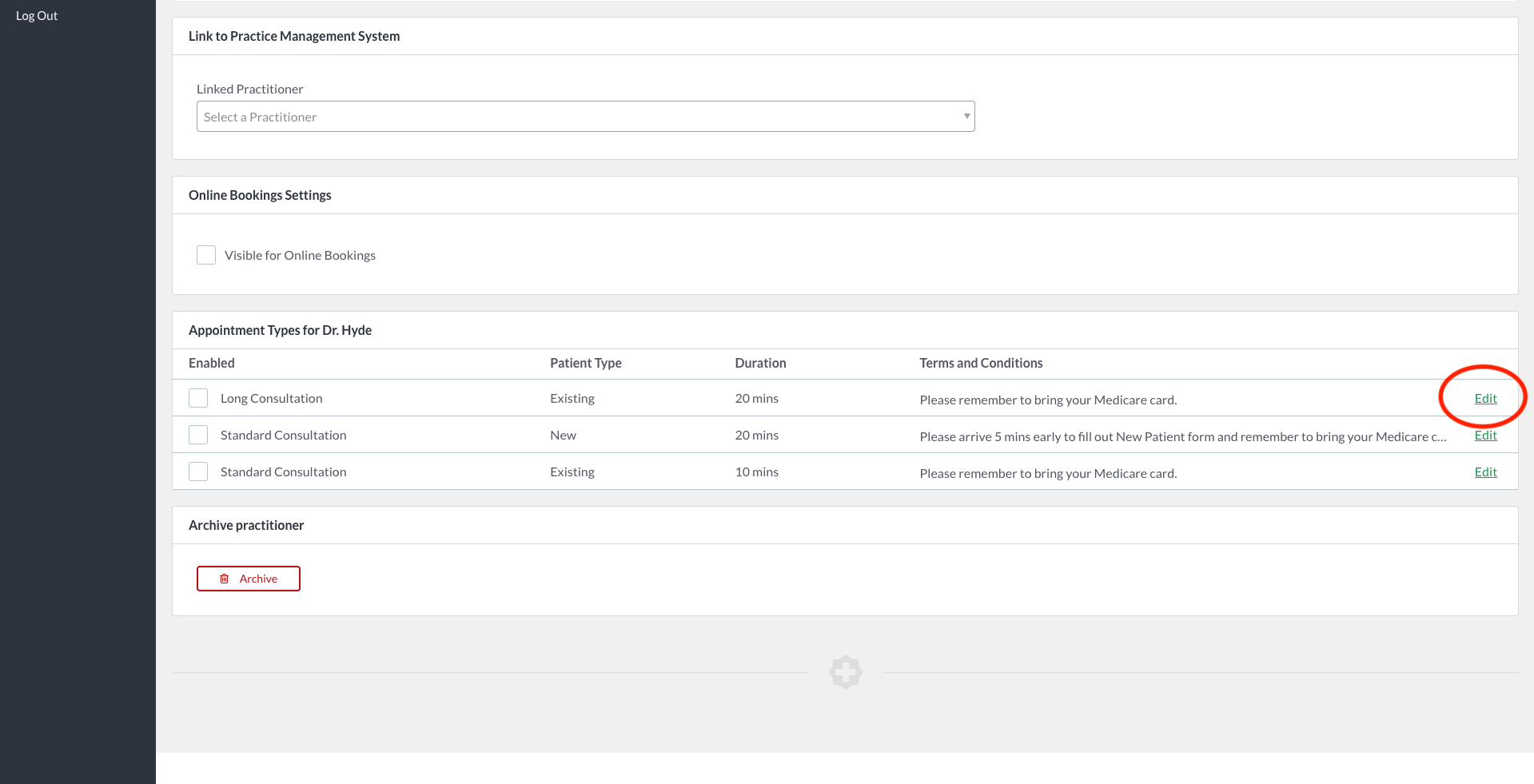Click the Link to Practice Management System heading
Viewport: 1534px width, 784px height.
294,36
